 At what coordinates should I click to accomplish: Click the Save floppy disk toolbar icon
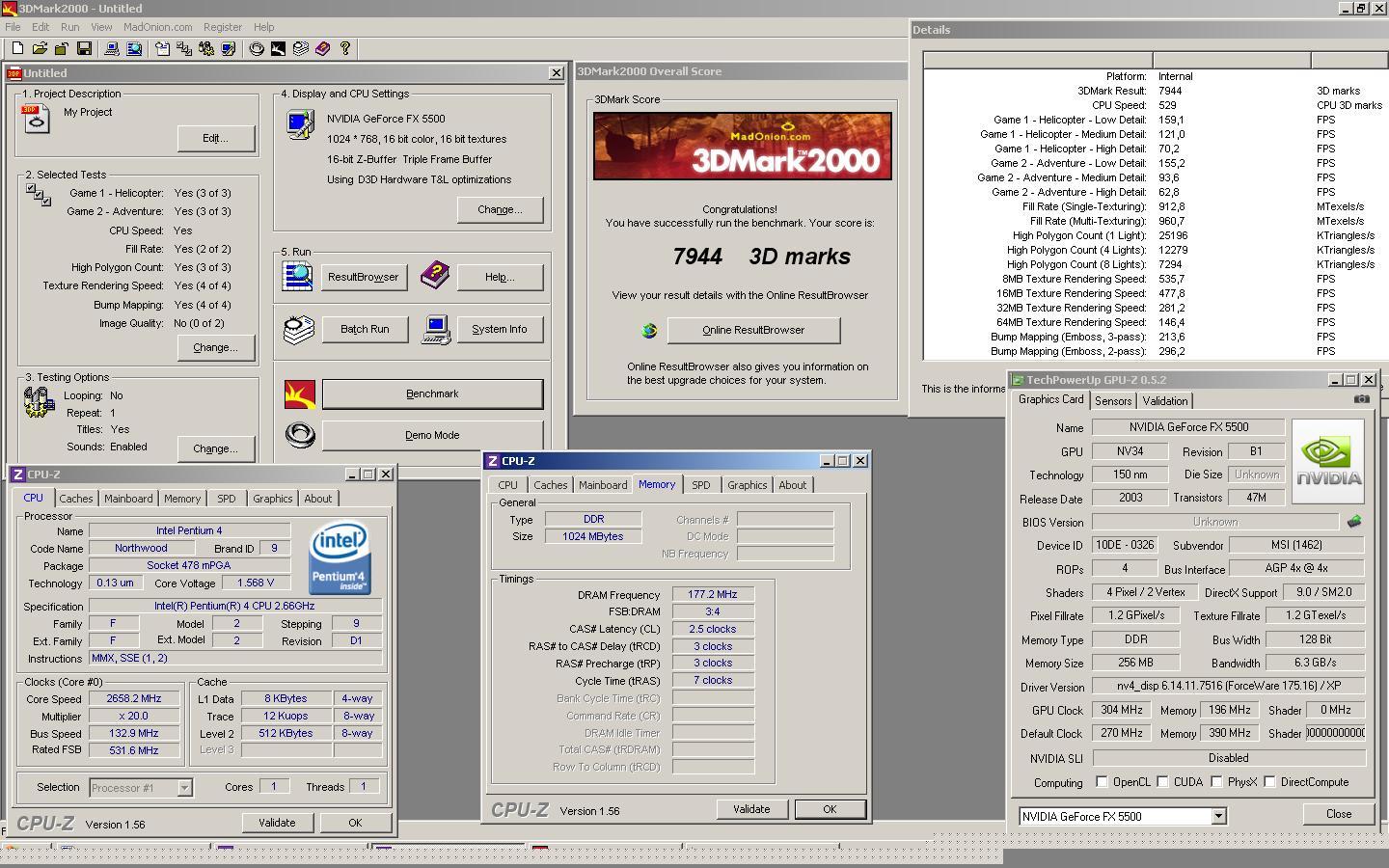[84, 48]
